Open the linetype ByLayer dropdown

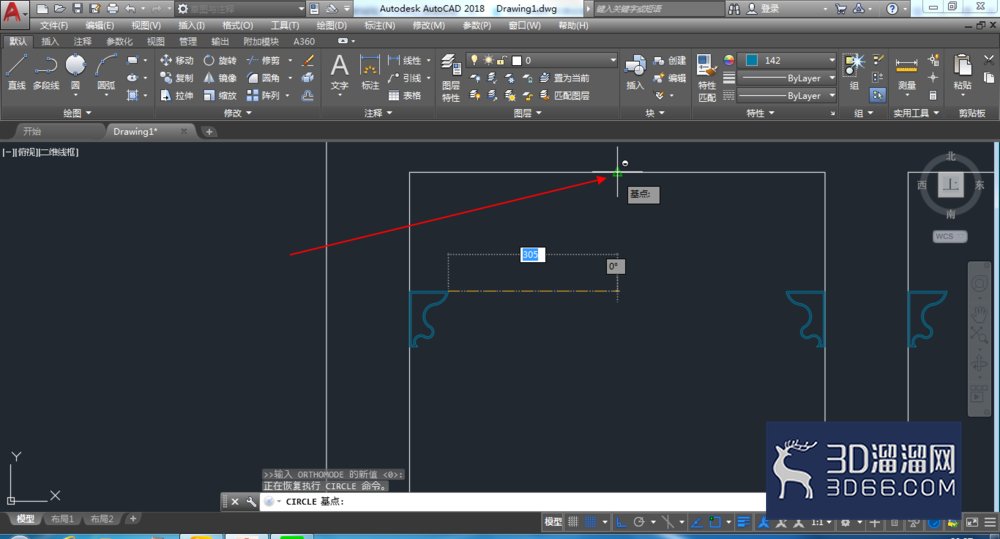pyautogui.click(x=786, y=95)
